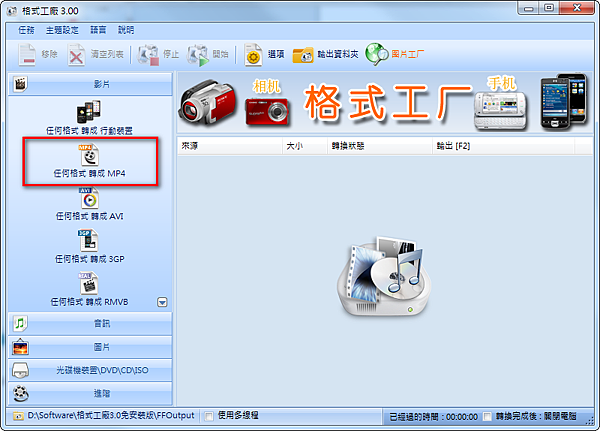
Task: Click the 格式工厂 banner title
Action: point(387,102)
